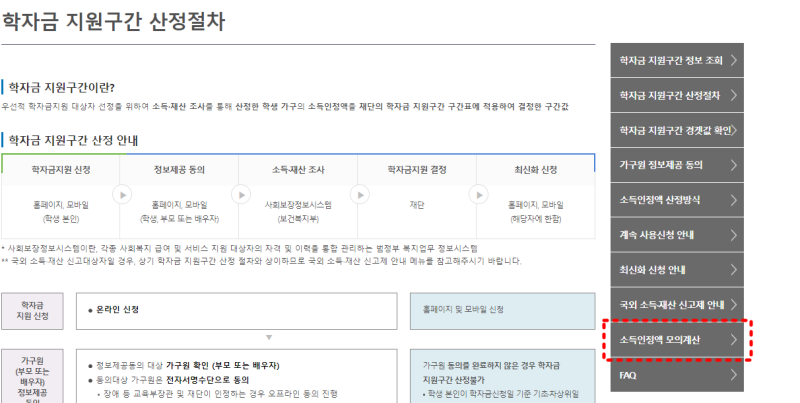Click 전자서명수단으로 동의 bullet text
This screenshot has width=800, height=403.
pyautogui.click(x=208, y=380)
